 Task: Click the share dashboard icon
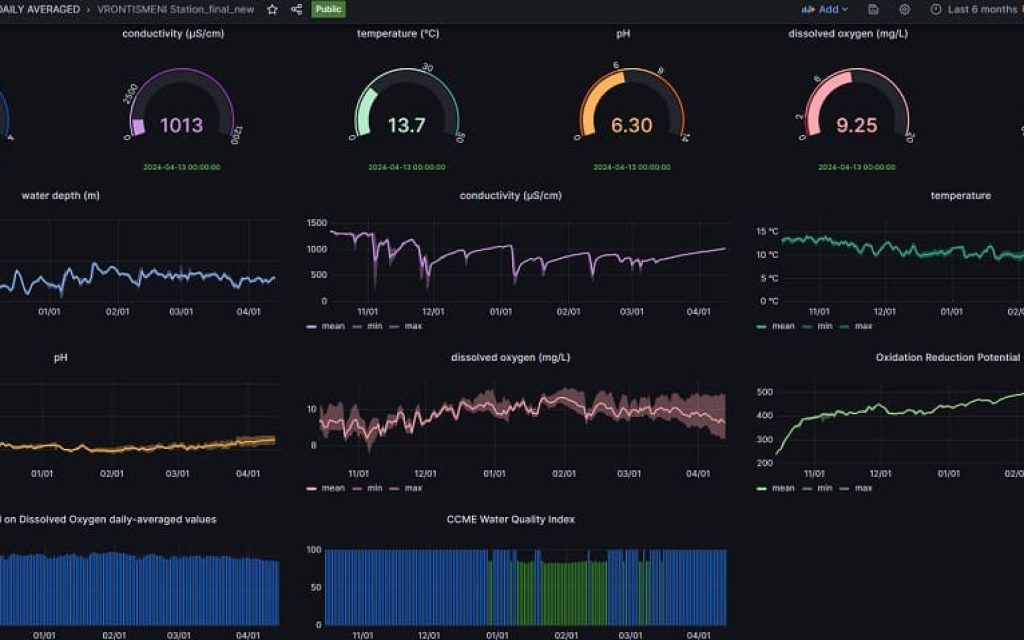(x=296, y=9)
